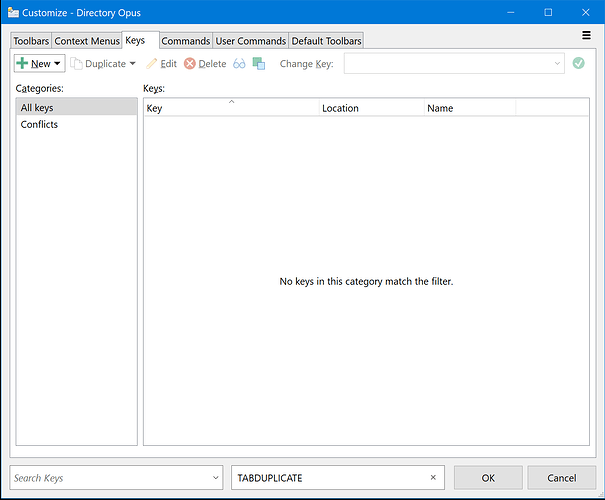The width and height of the screenshot is (605, 500).
Task: Click the Cancel button
Action: [x=561, y=478]
